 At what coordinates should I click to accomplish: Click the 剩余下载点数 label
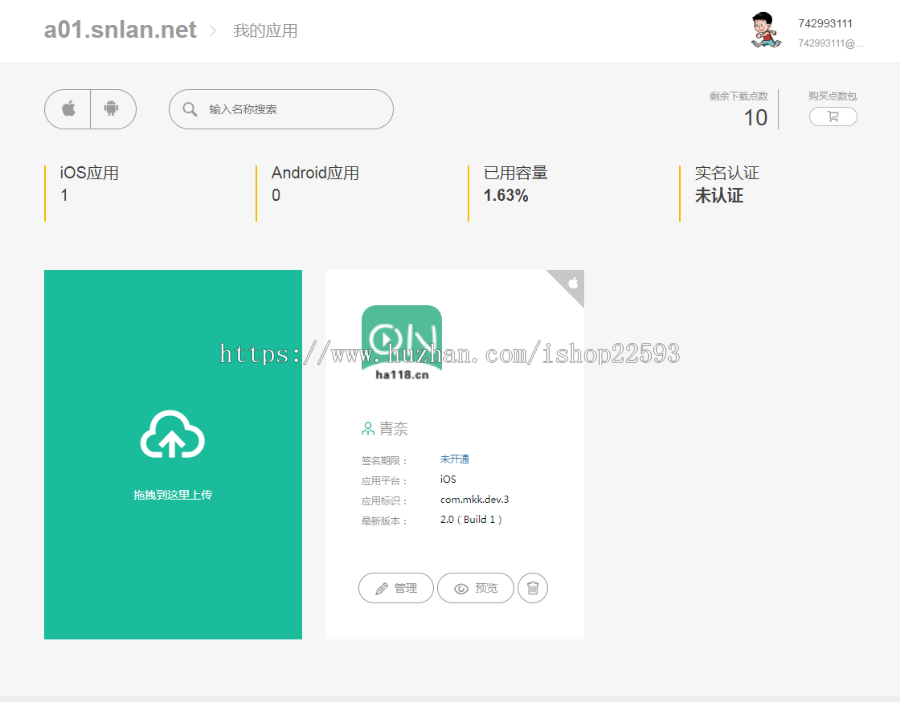pyautogui.click(x=739, y=96)
